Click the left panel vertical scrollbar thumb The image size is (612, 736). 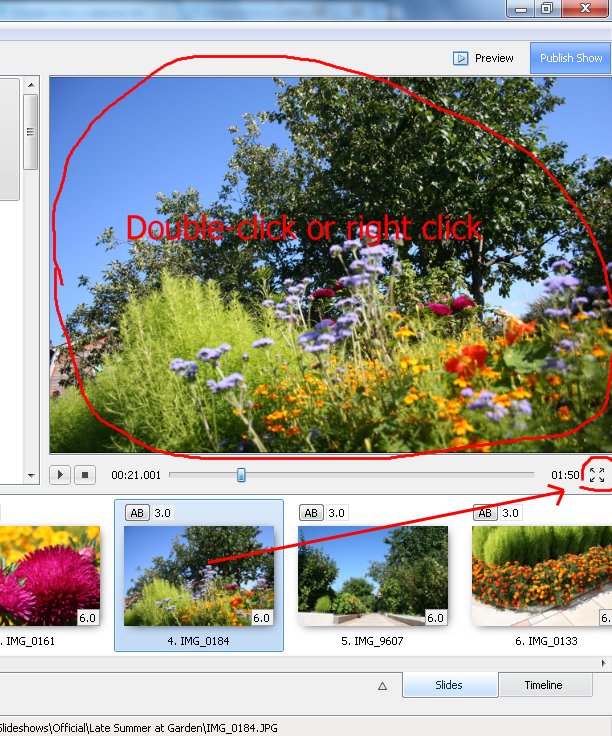point(31,132)
